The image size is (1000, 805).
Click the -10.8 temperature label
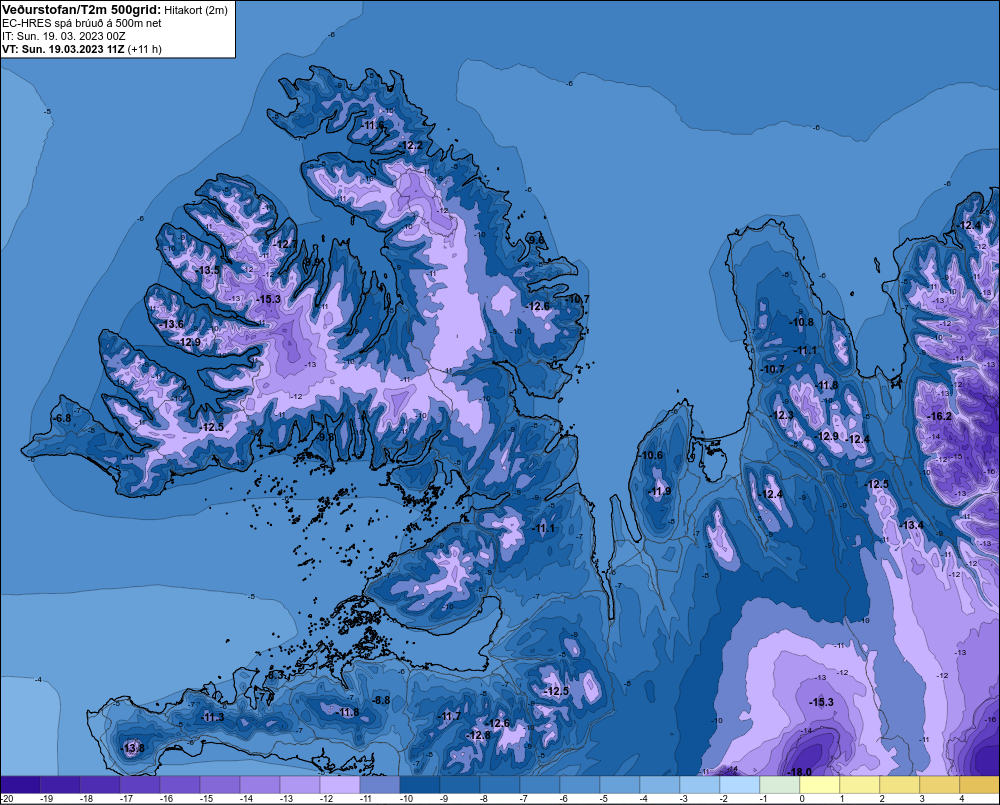coord(801,322)
